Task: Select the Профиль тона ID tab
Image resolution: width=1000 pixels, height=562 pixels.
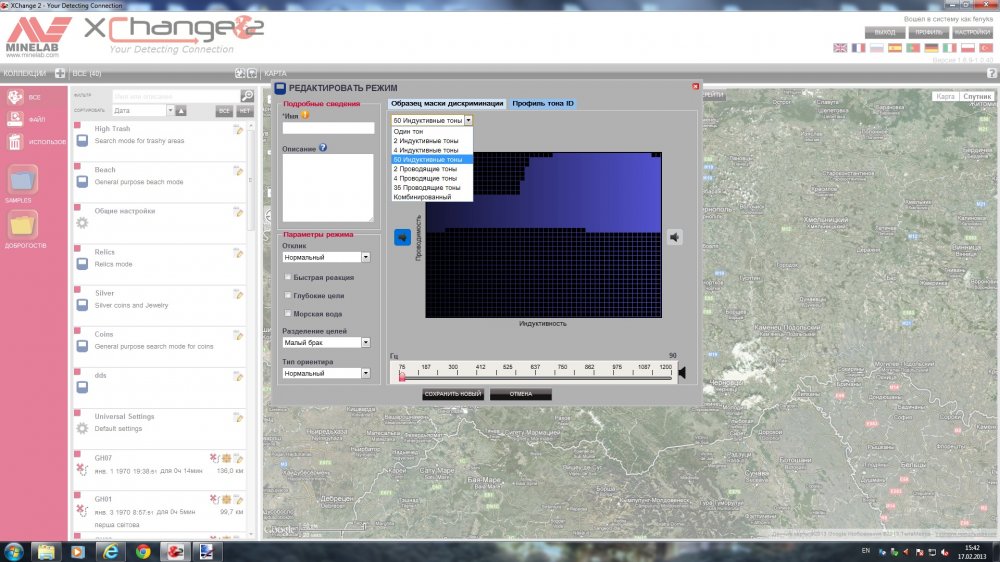Action: tap(543, 103)
